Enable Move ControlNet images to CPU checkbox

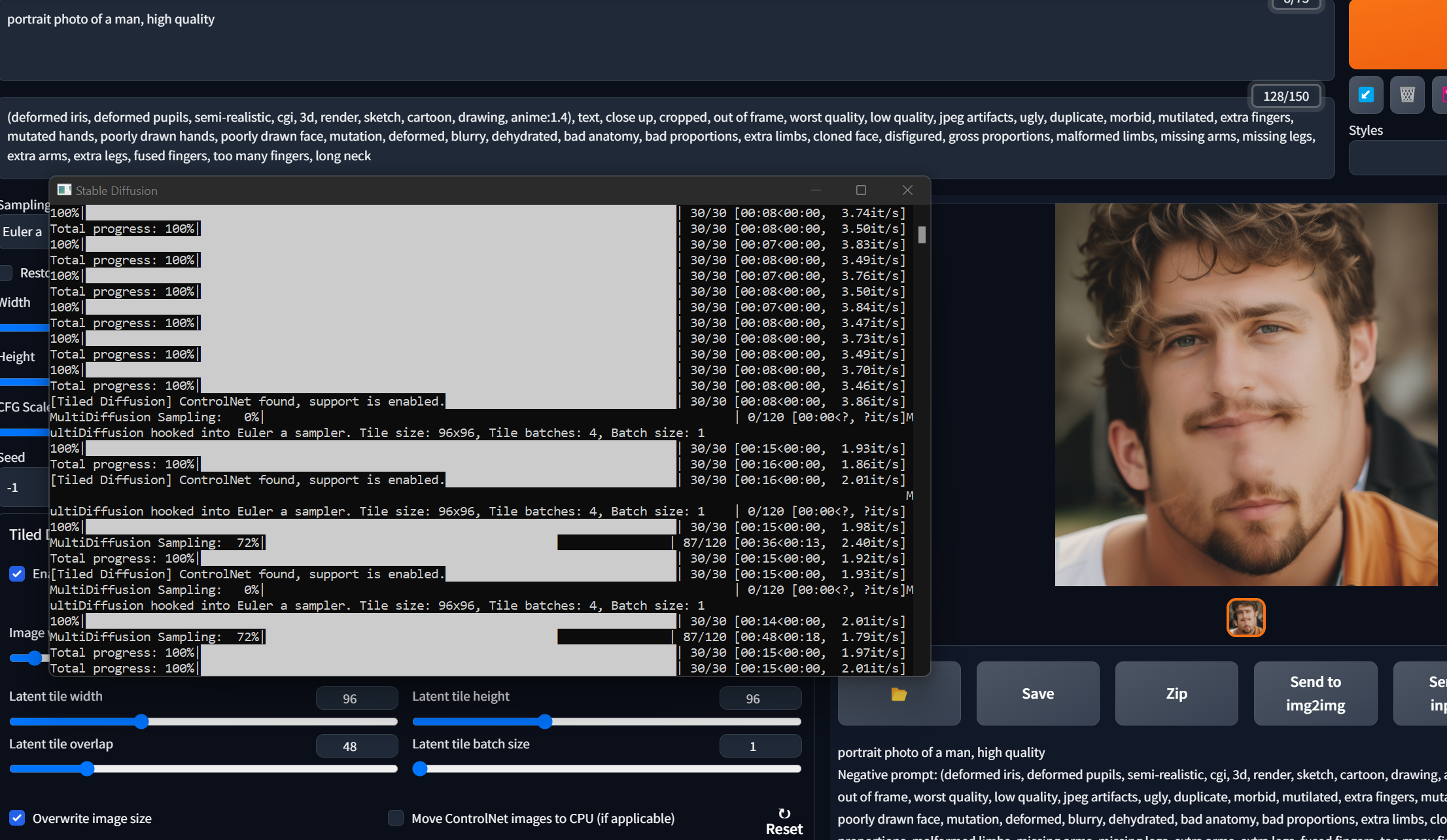tap(396, 818)
